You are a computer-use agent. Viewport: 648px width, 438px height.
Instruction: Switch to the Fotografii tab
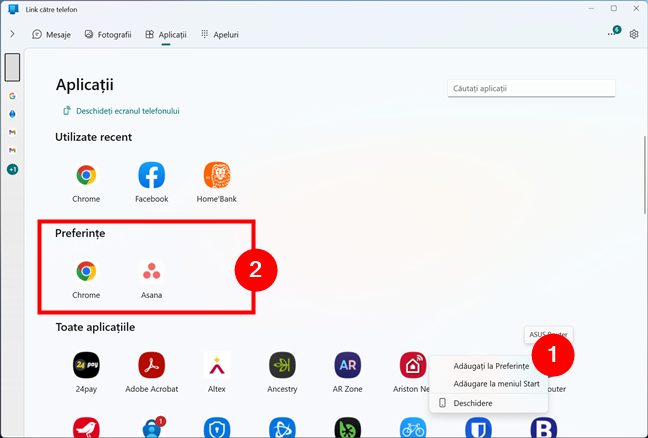pos(107,35)
